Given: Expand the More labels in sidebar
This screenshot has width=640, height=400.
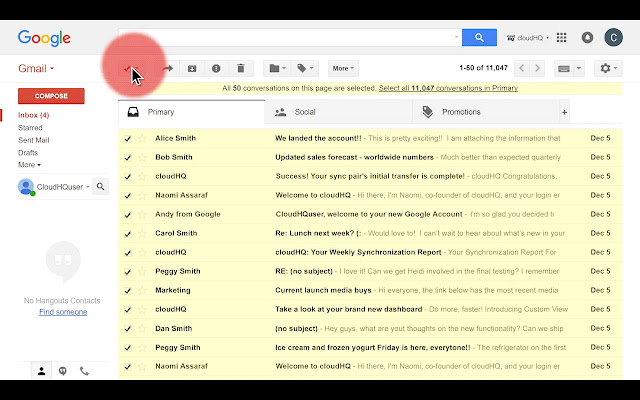Looking at the screenshot, I should pyautogui.click(x=29, y=165).
